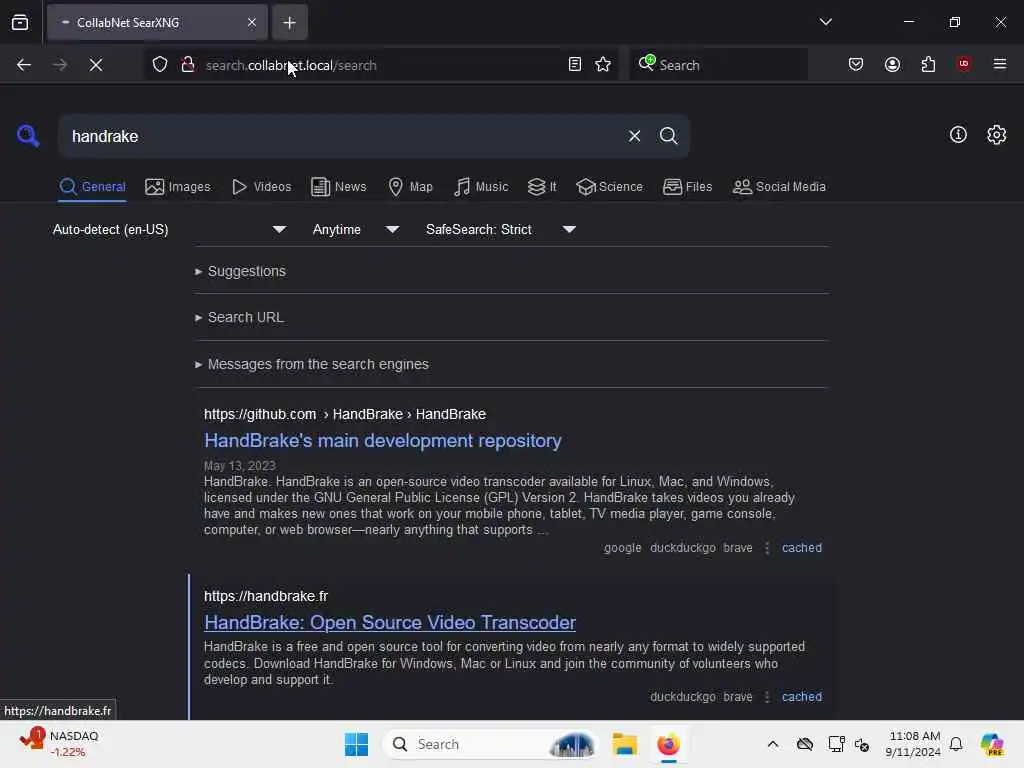Open Windows Start menu
Screen dimensions: 1024x768
point(357,744)
